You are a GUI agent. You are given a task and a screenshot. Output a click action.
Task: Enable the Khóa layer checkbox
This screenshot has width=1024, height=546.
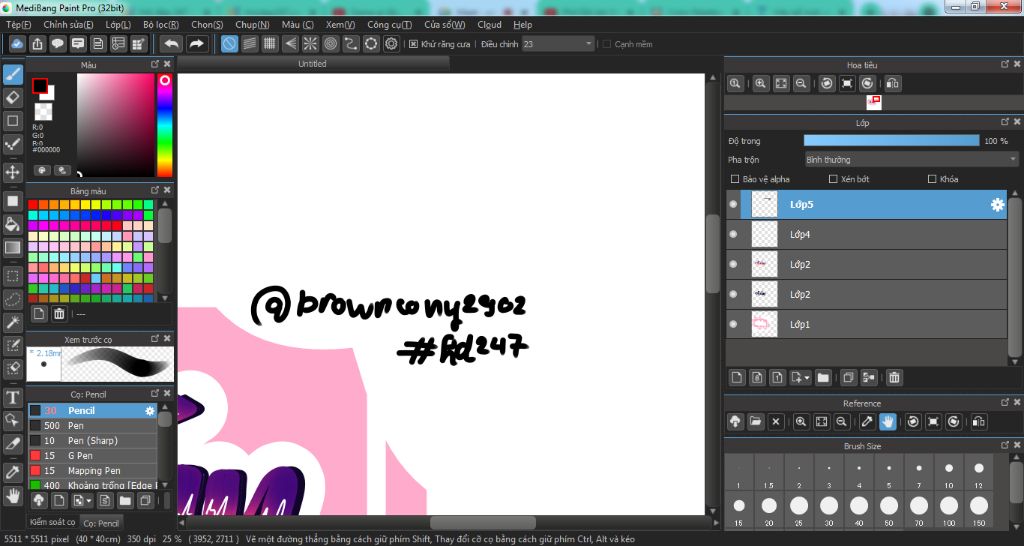932,179
